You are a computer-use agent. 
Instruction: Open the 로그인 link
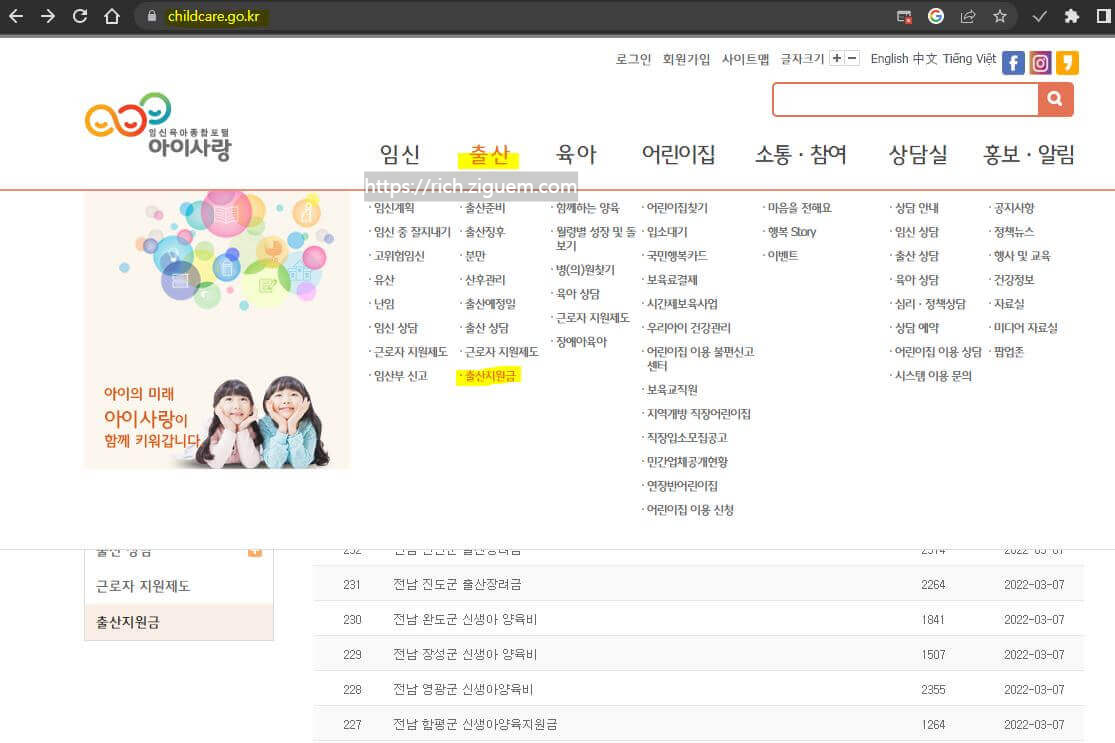coord(632,60)
